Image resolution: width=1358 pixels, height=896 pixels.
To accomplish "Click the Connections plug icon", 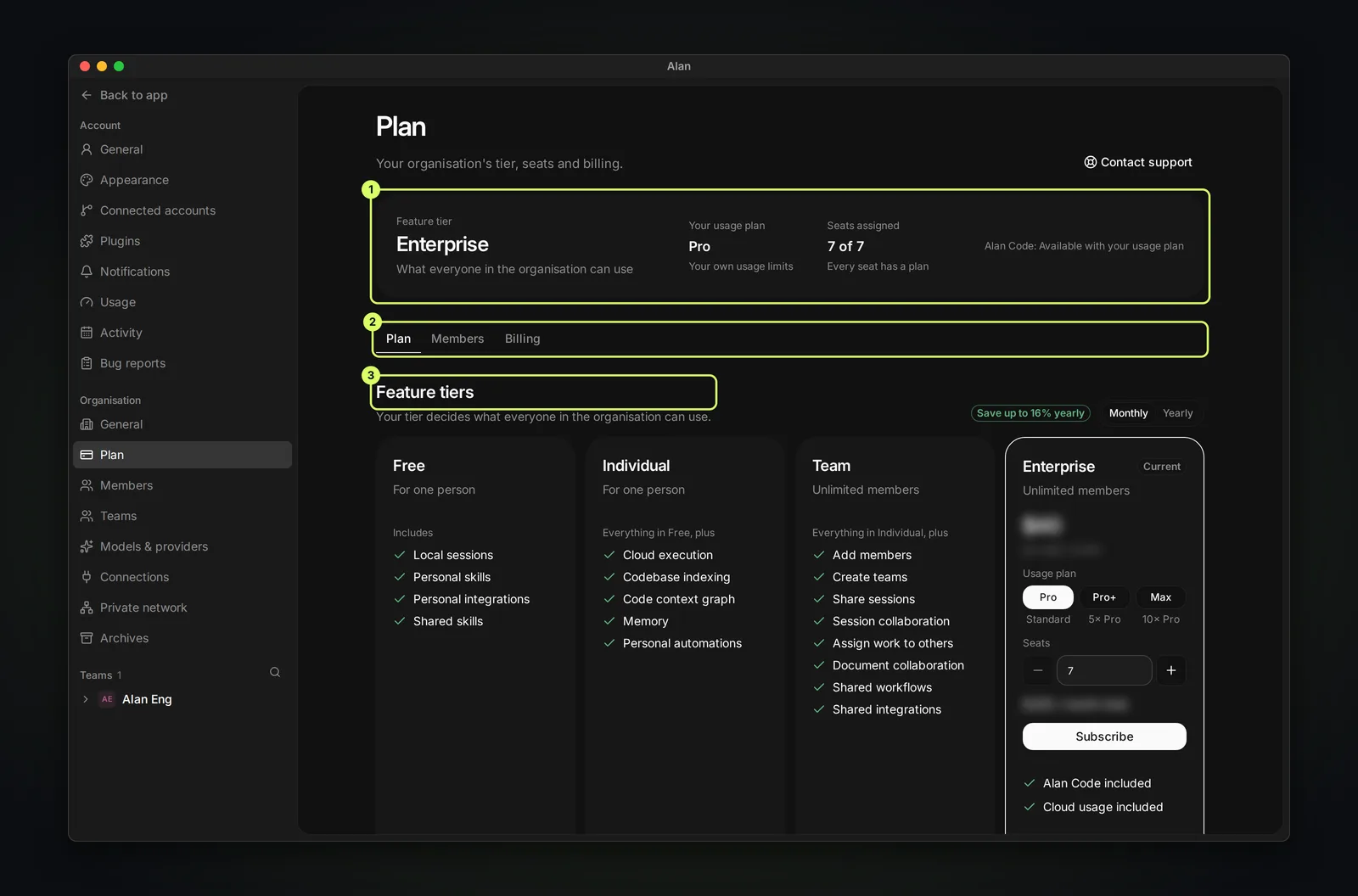I will point(87,577).
